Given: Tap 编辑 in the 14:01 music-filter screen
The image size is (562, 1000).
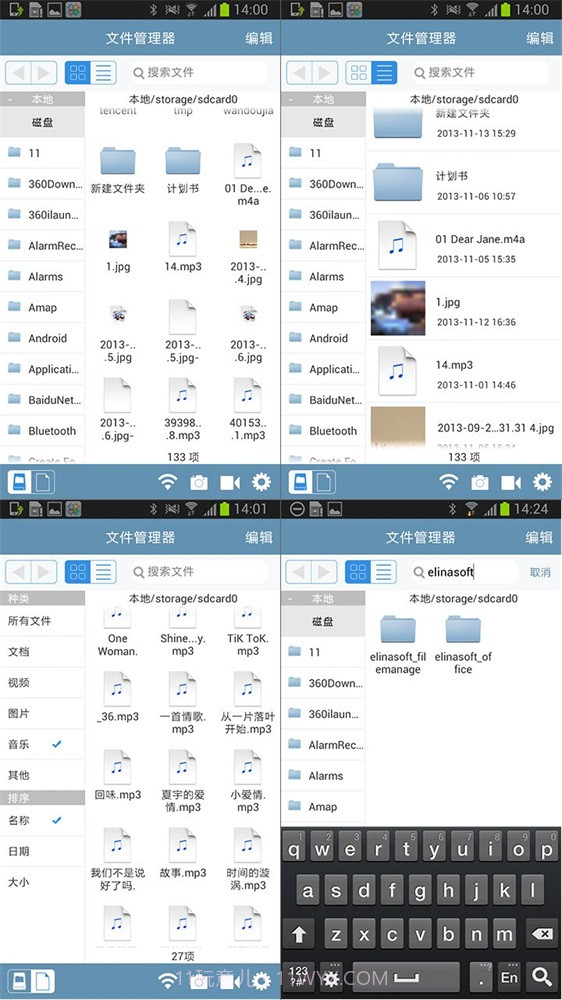Looking at the screenshot, I should [259, 537].
